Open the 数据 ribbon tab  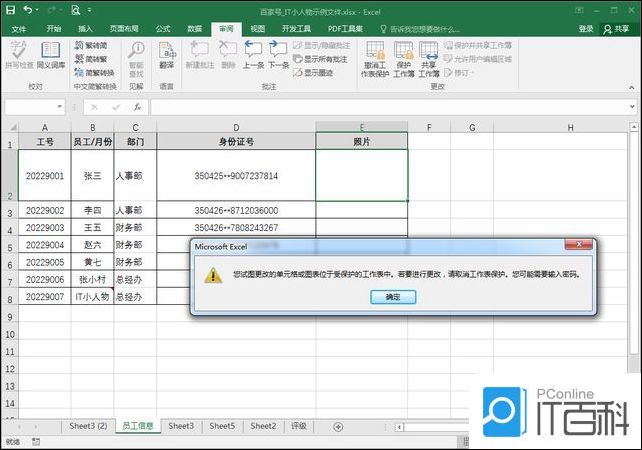(x=194, y=29)
